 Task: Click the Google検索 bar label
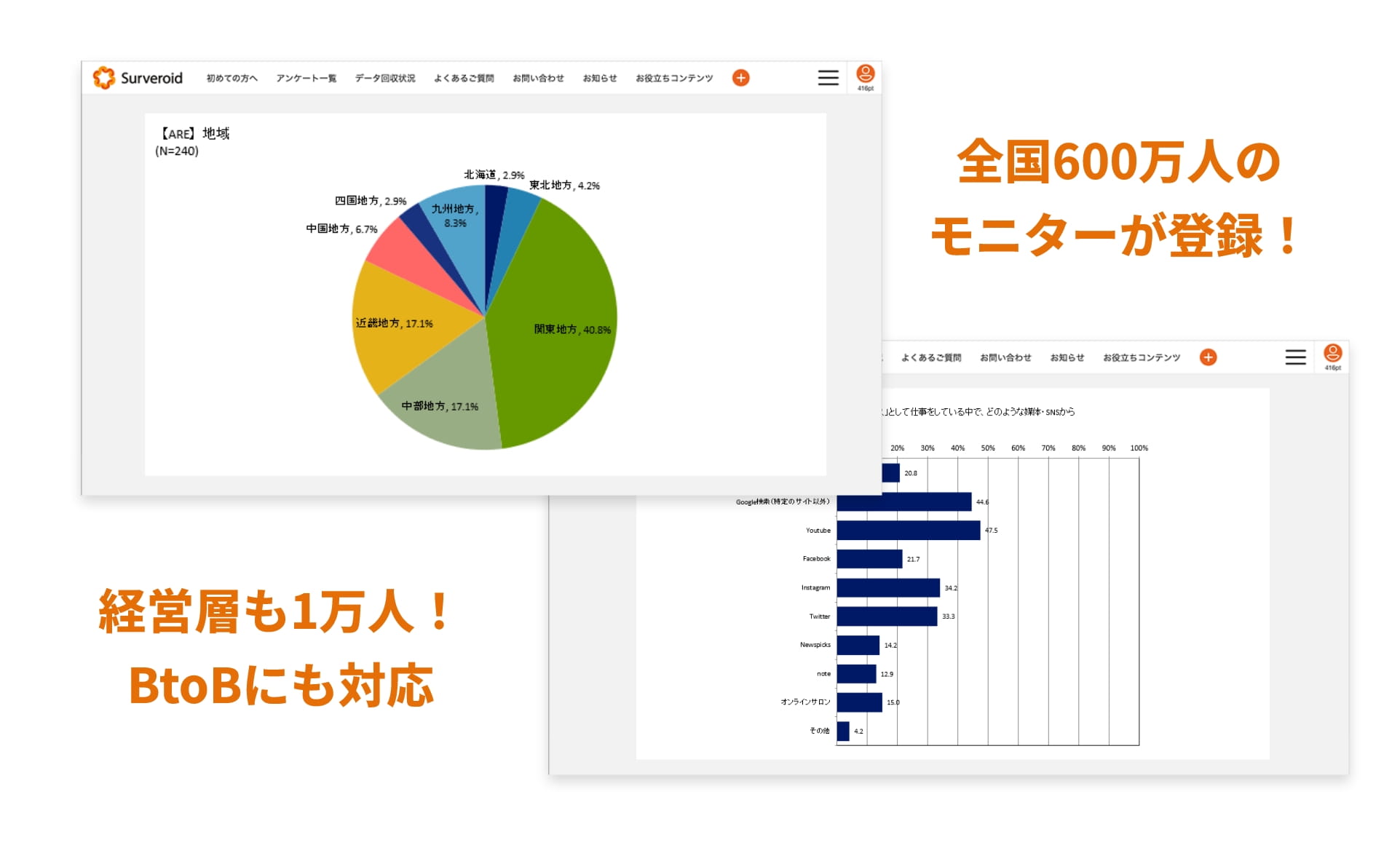coord(783,501)
